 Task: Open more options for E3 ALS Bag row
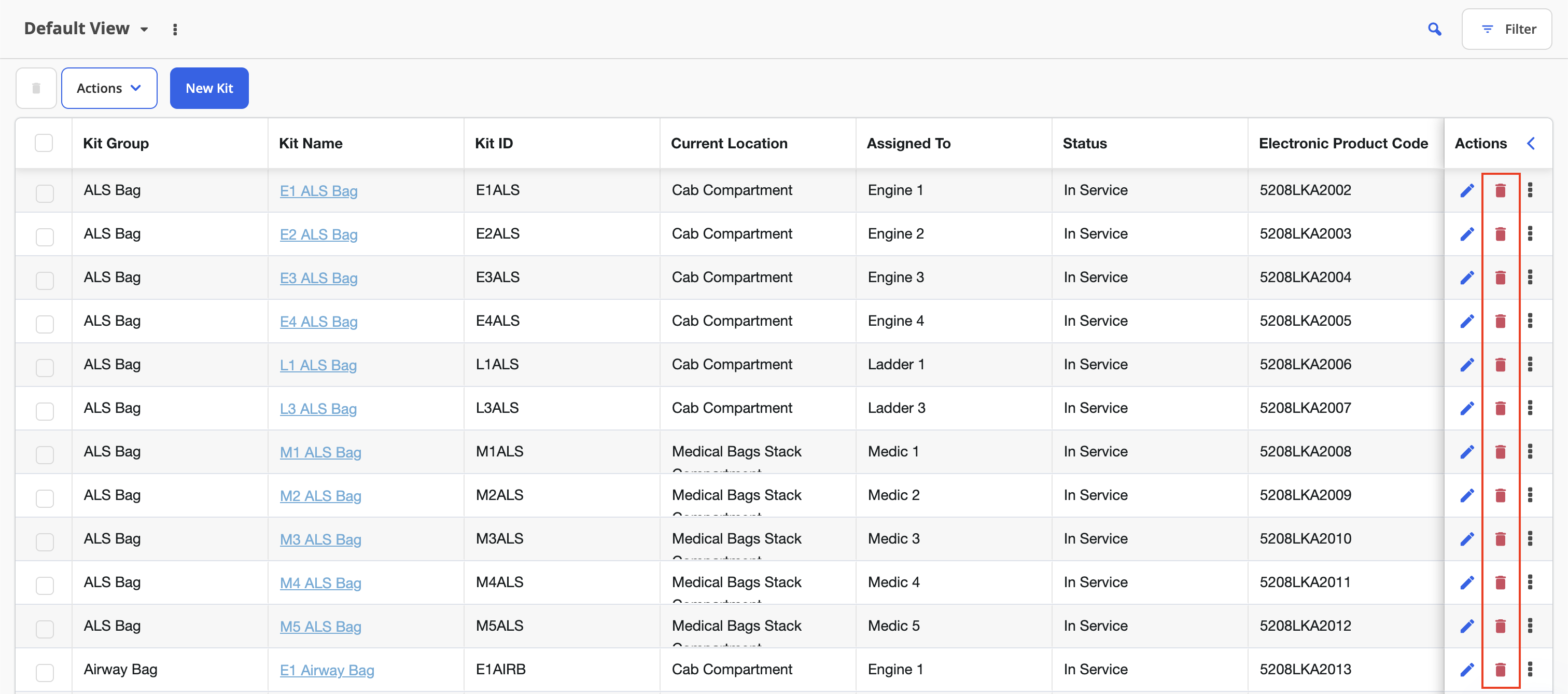click(1530, 277)
